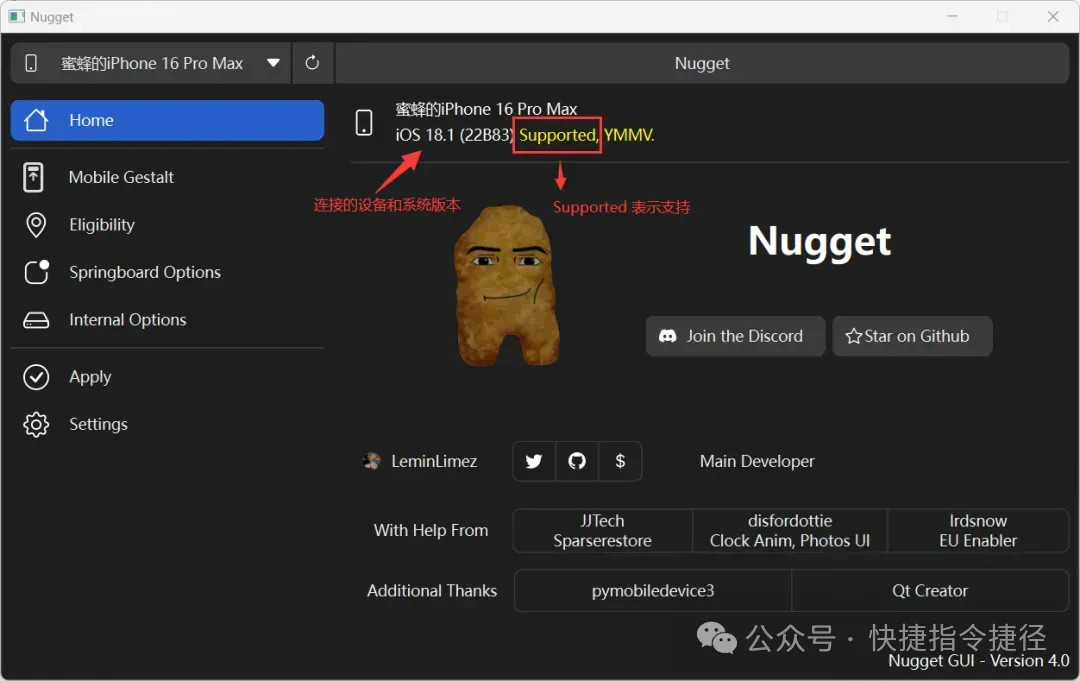
Task: Click the 'iOS 18.1 (22B83)' version text
Action: [x=454, y=135]
